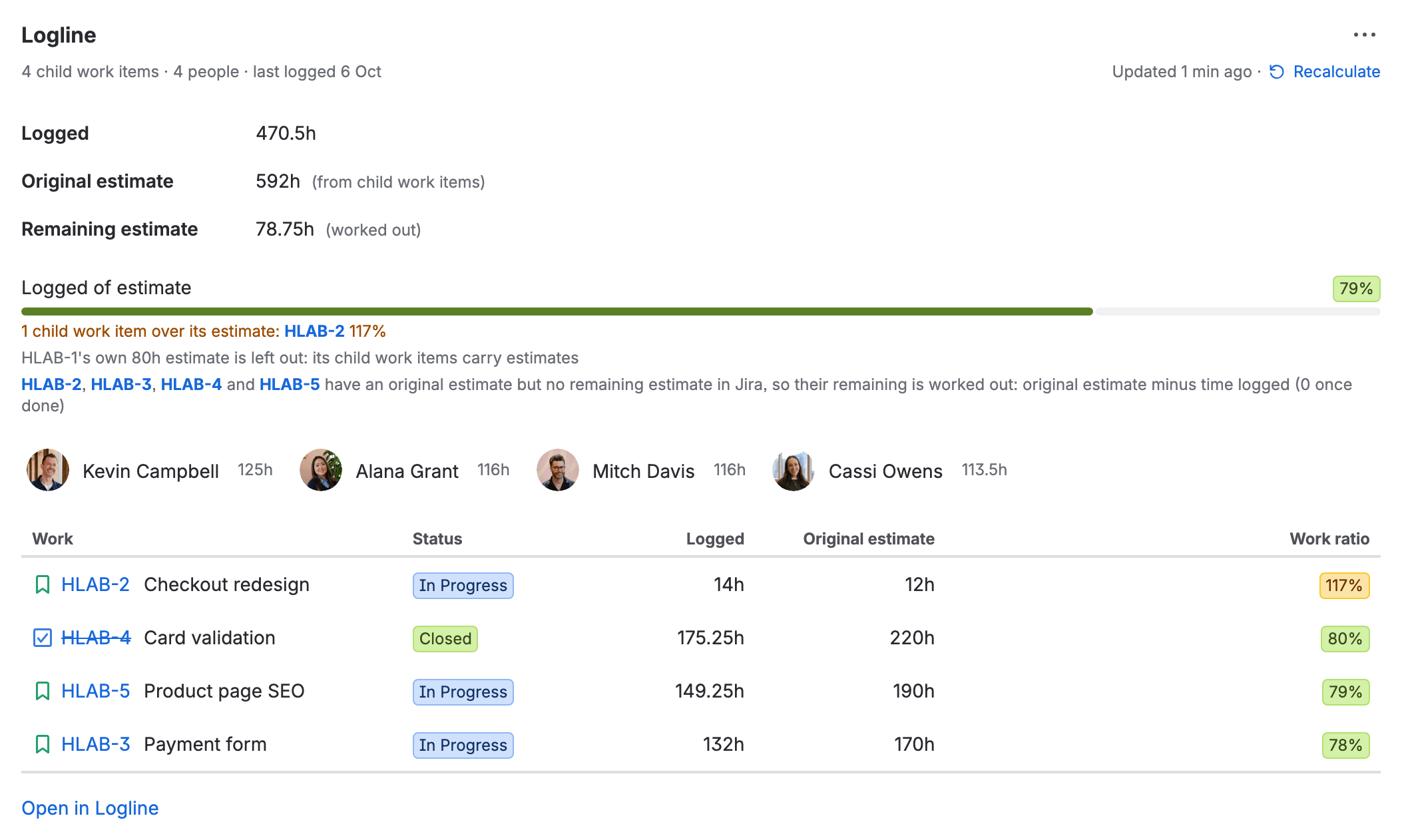Click the Status column header
Screen dimensions: 1402x840
pos(437,538)
